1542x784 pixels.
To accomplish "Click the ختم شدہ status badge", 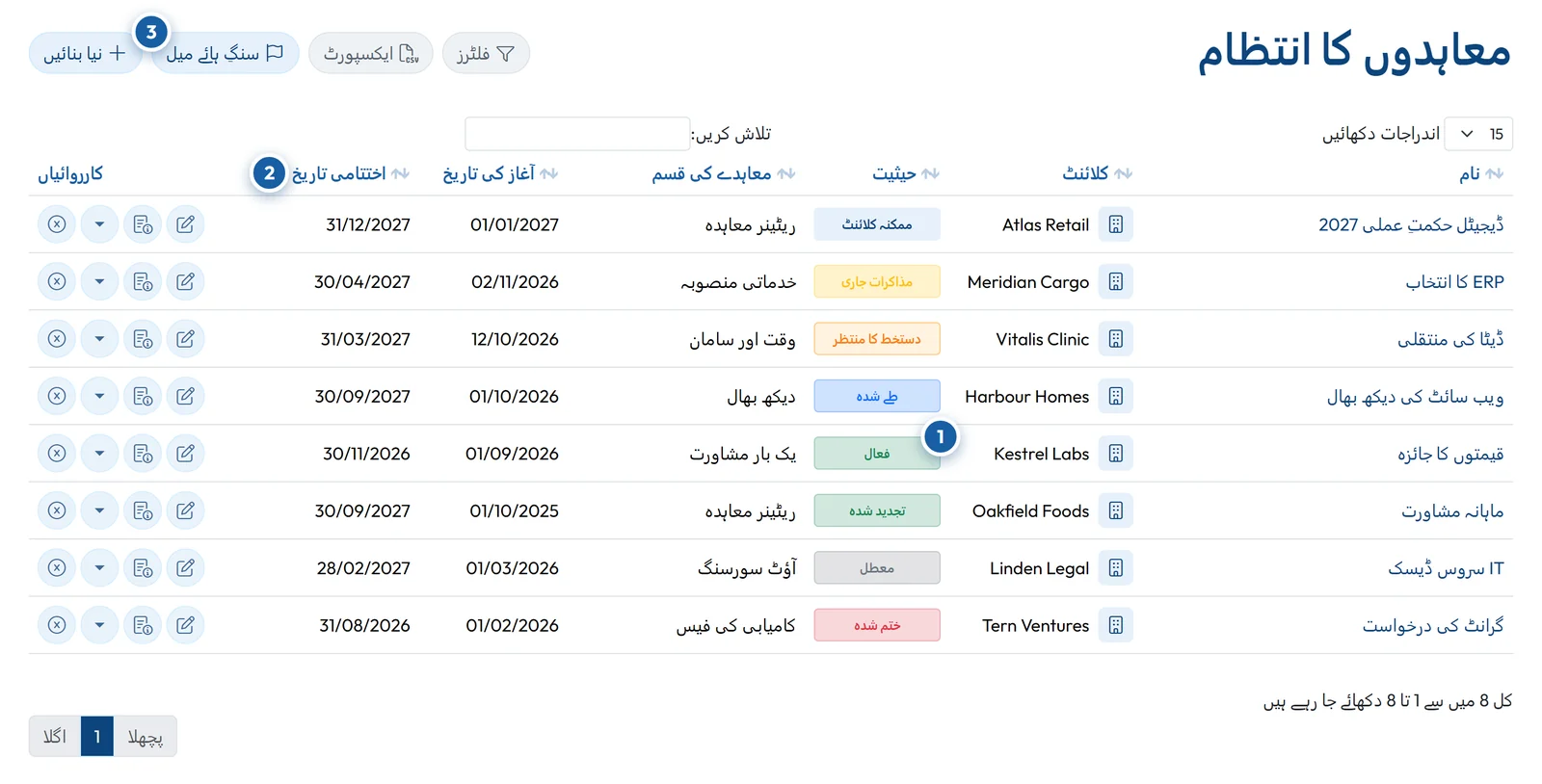I will click(x=877, y=625).
